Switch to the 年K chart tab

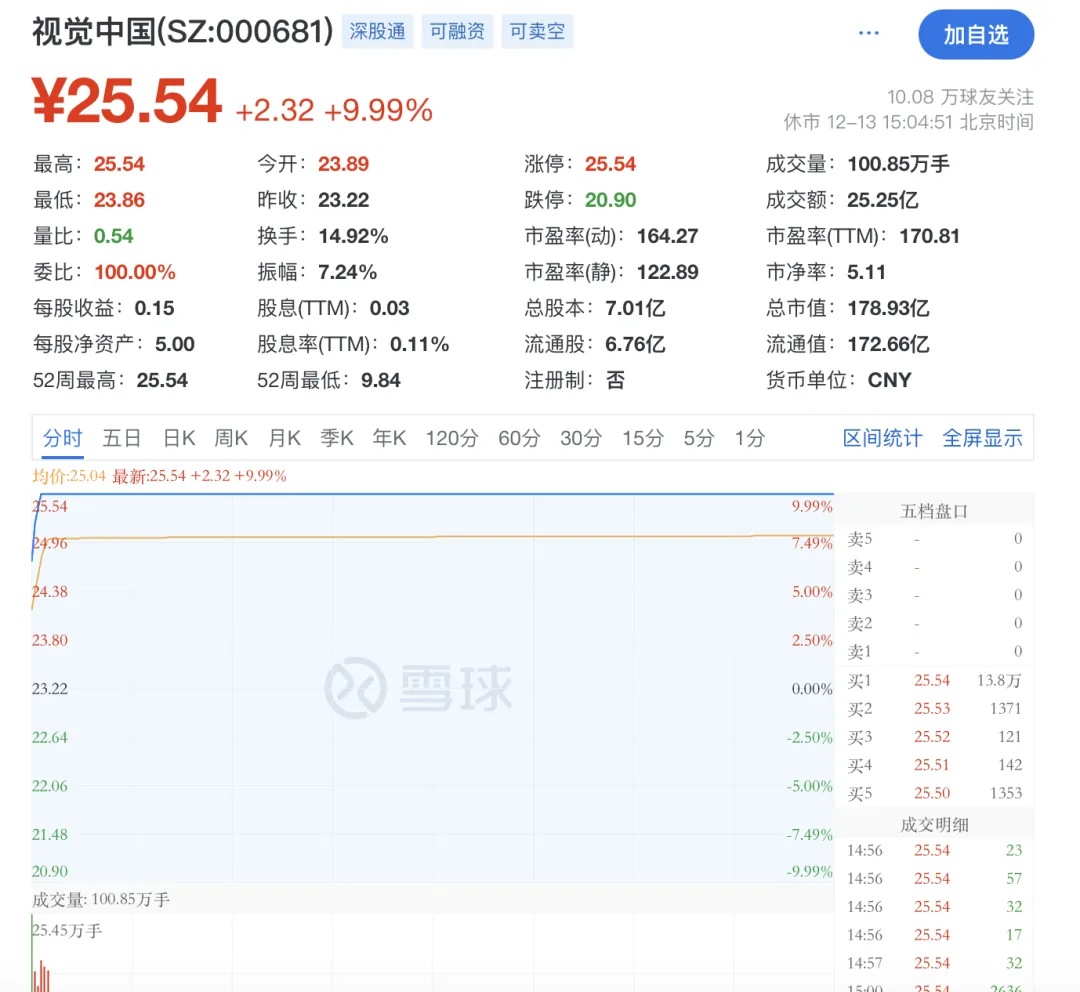[x=389, y=438]
